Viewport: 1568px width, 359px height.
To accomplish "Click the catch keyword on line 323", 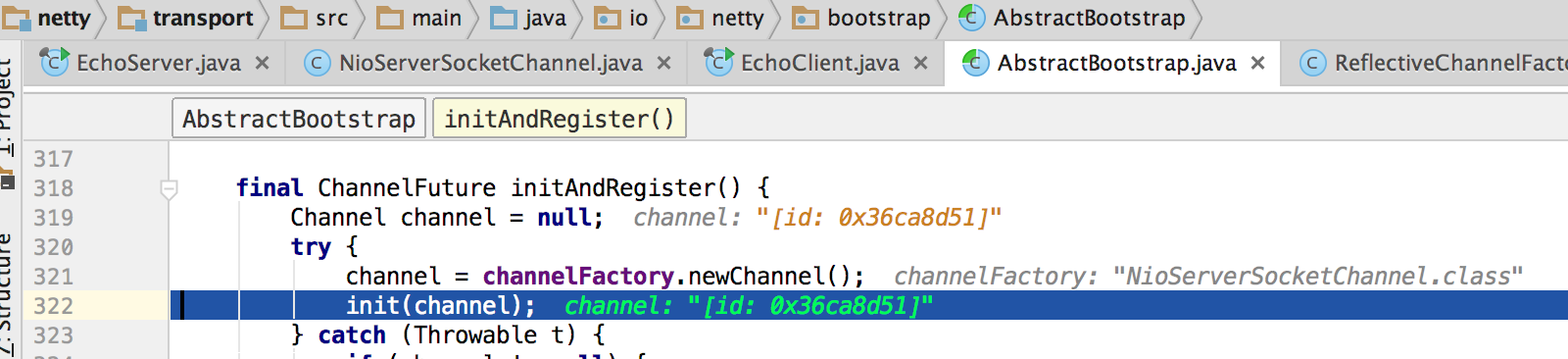I will point(352,334).
